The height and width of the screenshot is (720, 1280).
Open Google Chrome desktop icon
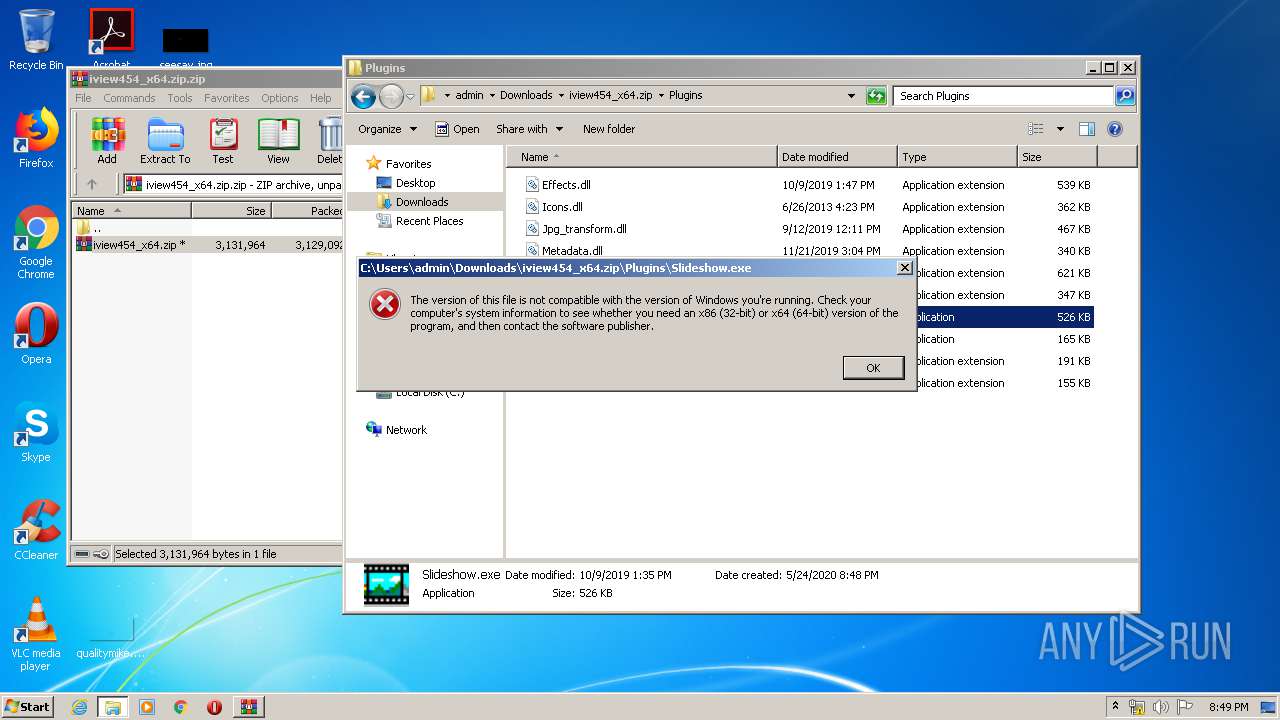[36, 243]
